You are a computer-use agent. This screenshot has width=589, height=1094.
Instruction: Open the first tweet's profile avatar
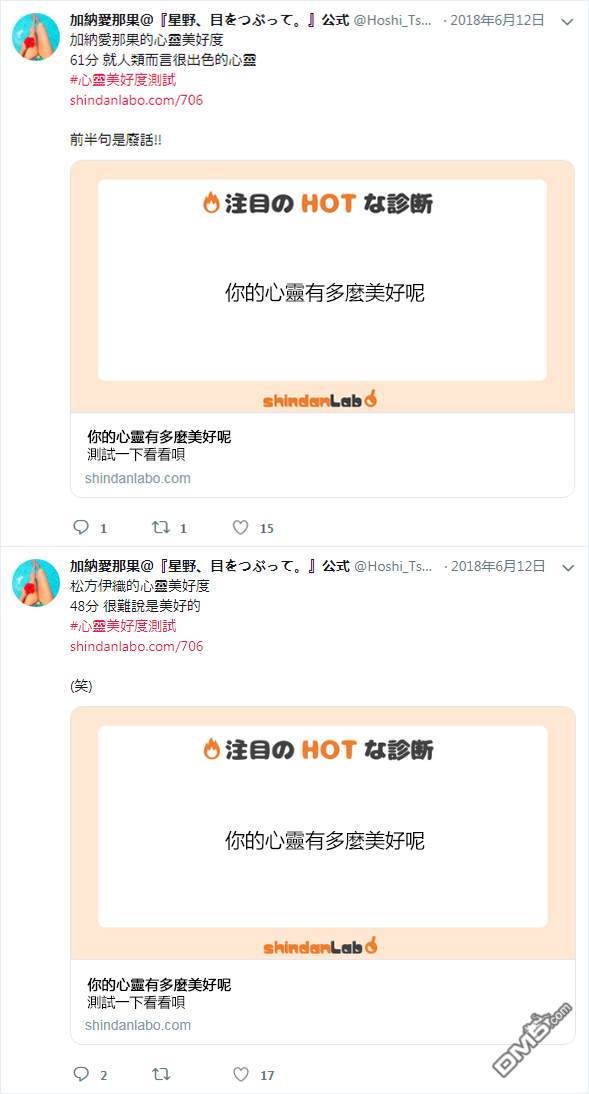coord(36,36)
